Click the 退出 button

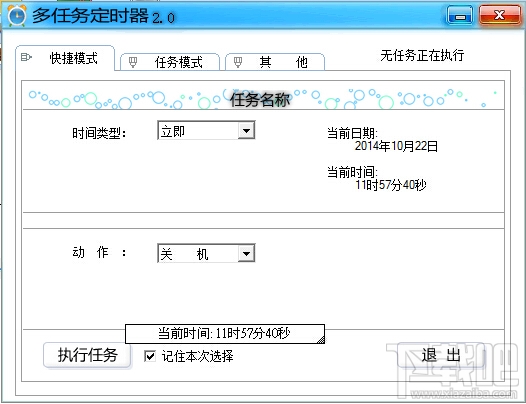[x=441, y=355]
